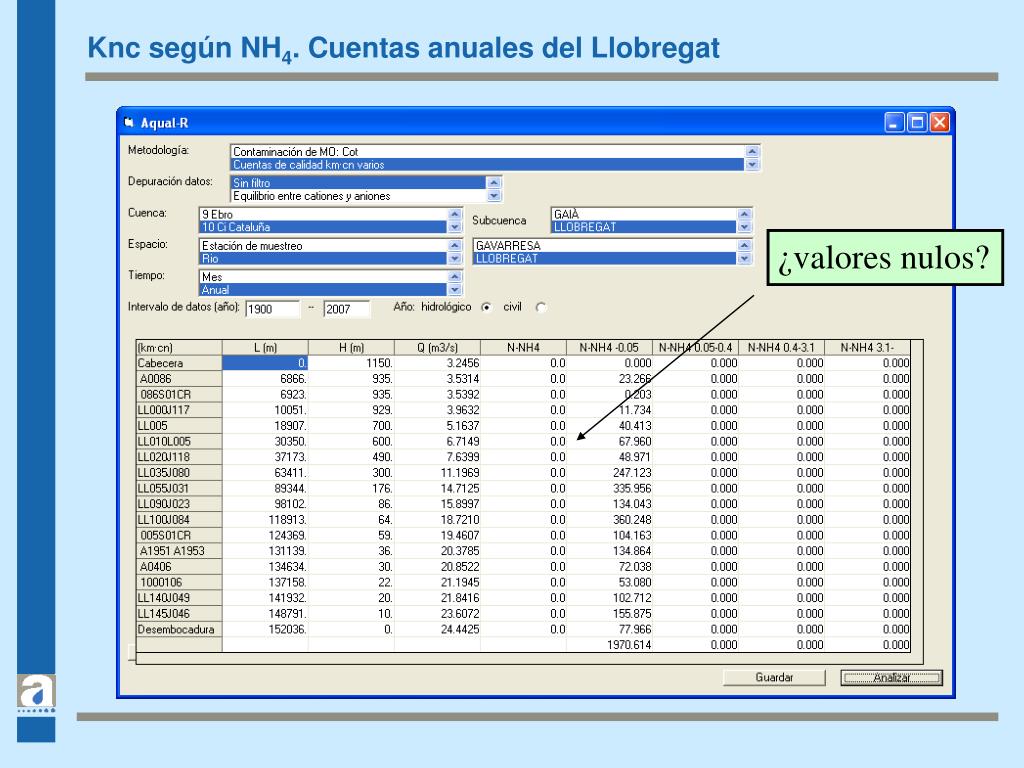Click the start year field showing 1900
The height and width of the screenshot is (768, 1024).
[272, 309]
